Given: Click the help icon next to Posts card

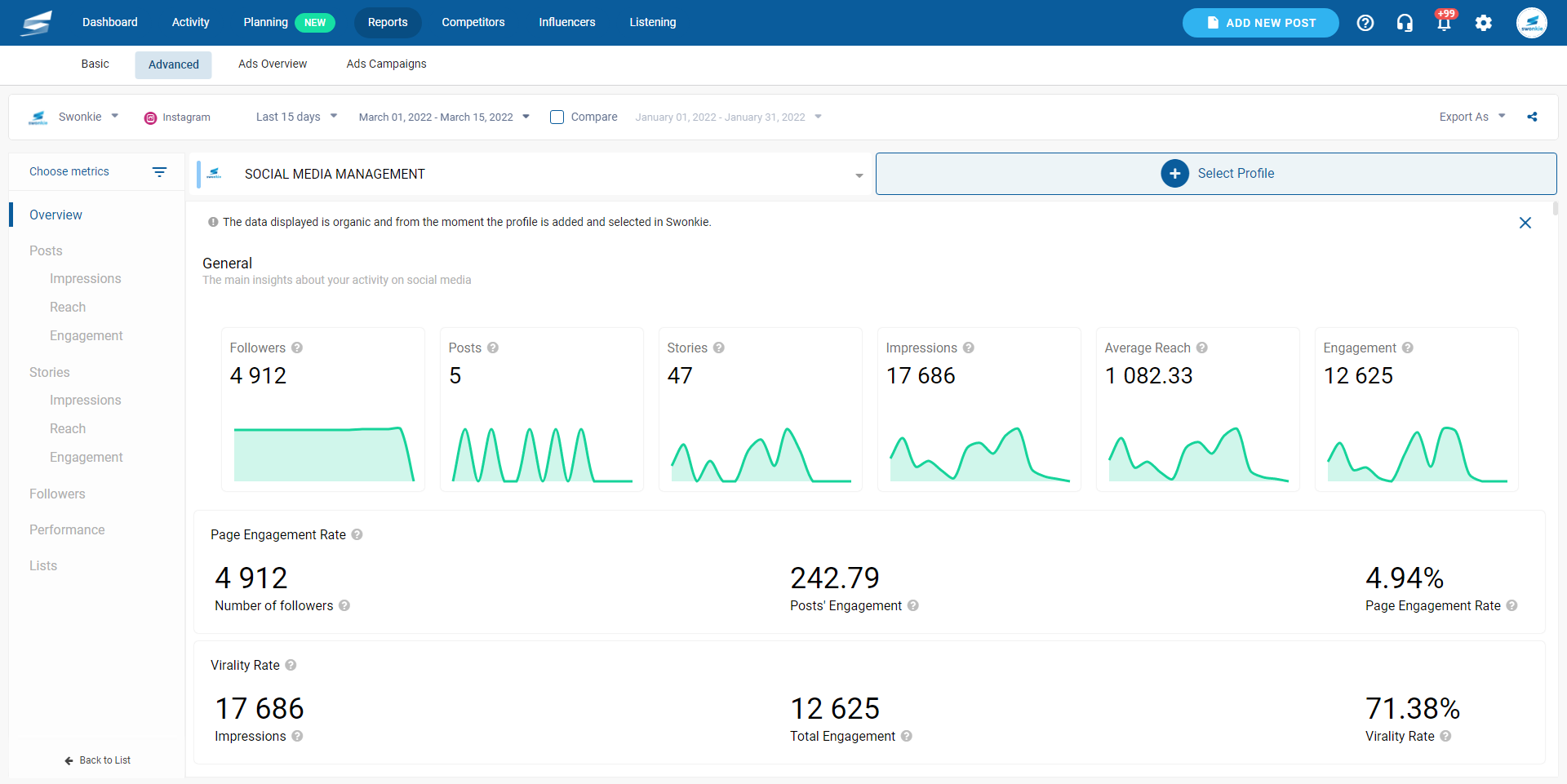Looking at the screenshot, I should (493, 348).
